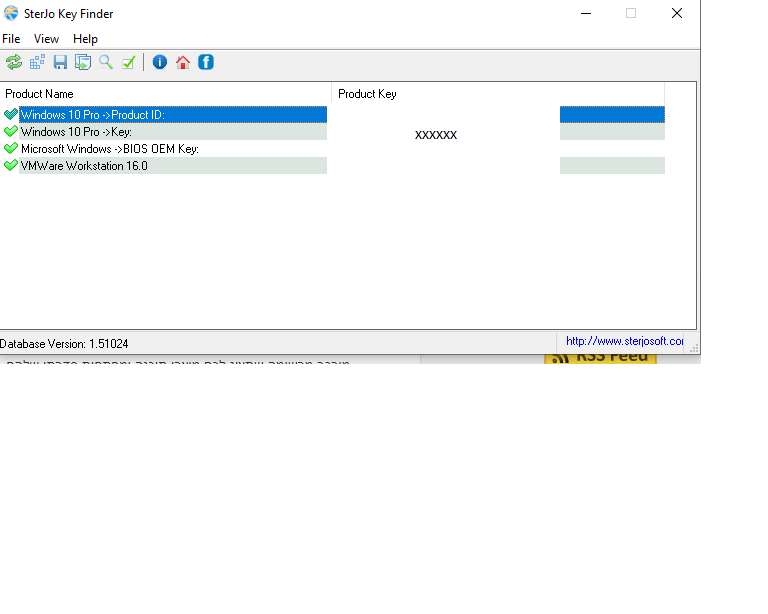Sort by the Product Name column header

(x=166, y=94)
